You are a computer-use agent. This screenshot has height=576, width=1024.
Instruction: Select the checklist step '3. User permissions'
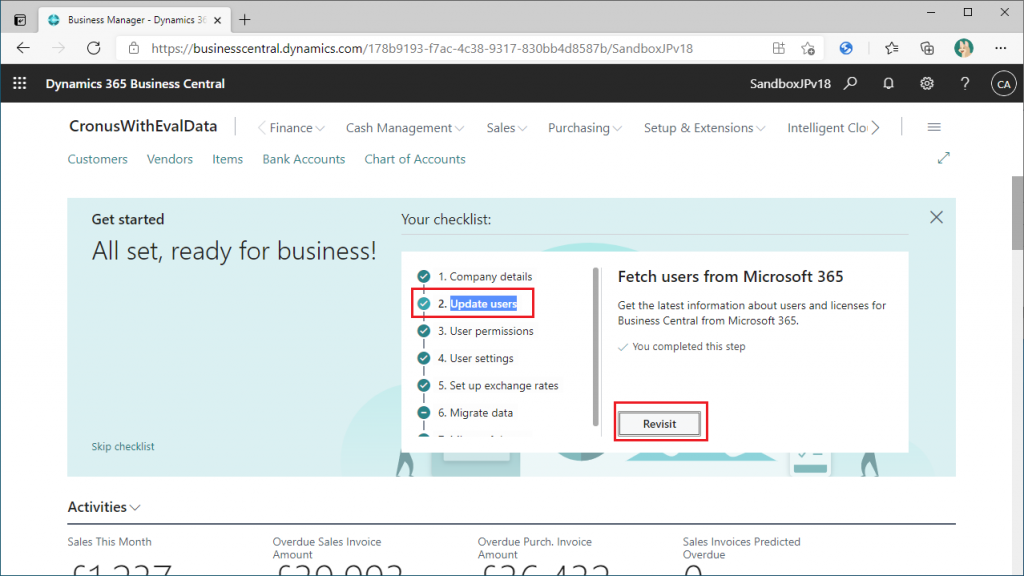click(476, 331)
